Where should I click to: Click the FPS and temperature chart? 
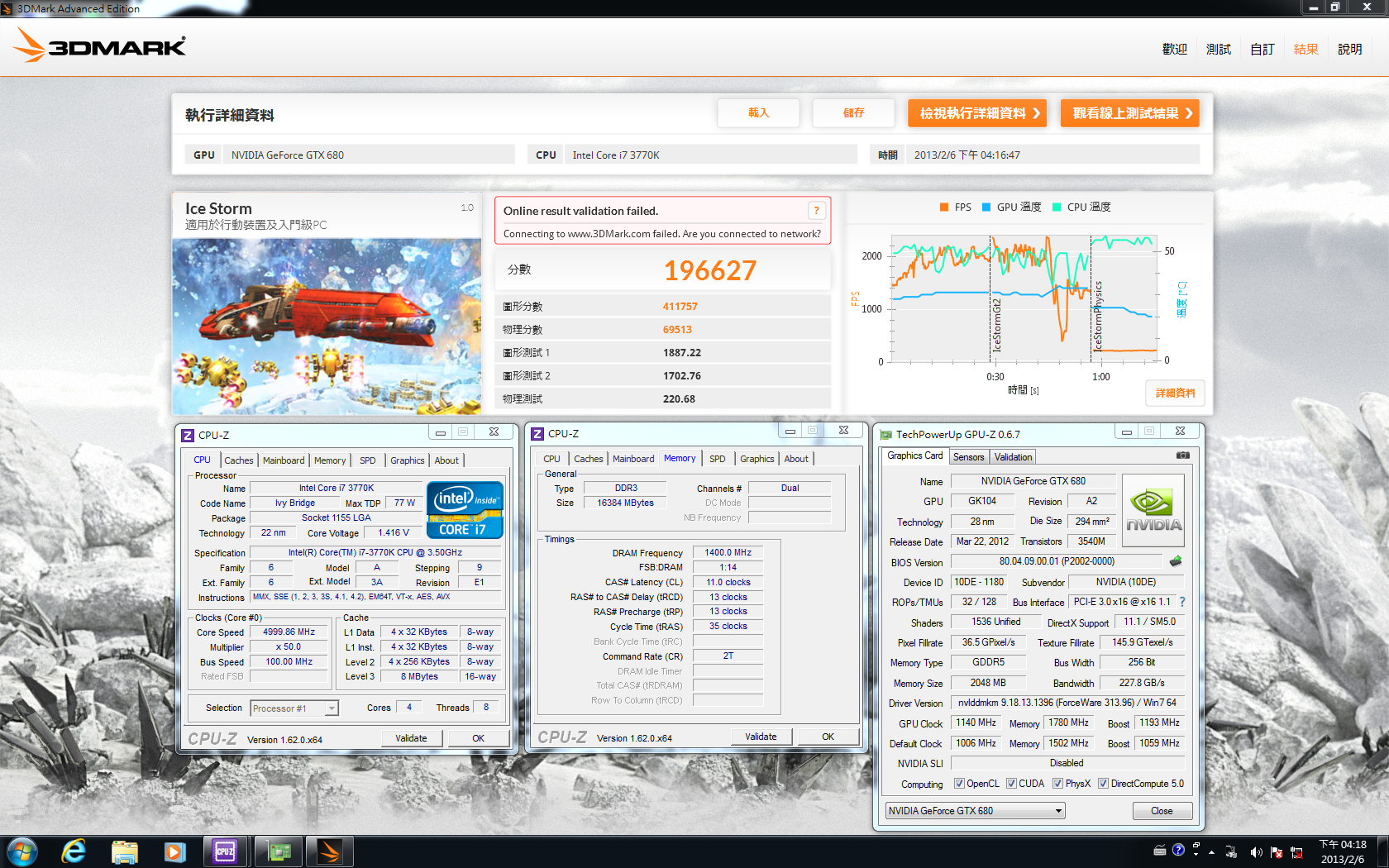[x=1023, y=299]
